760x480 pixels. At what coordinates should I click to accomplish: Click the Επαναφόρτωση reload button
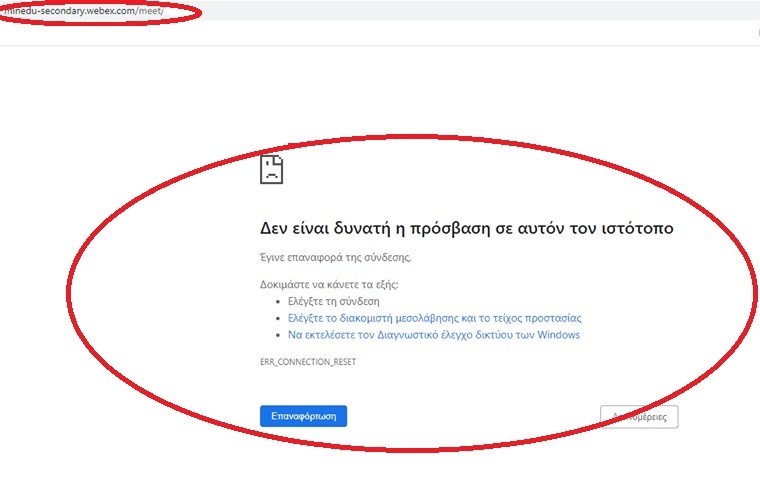(303, 416)
